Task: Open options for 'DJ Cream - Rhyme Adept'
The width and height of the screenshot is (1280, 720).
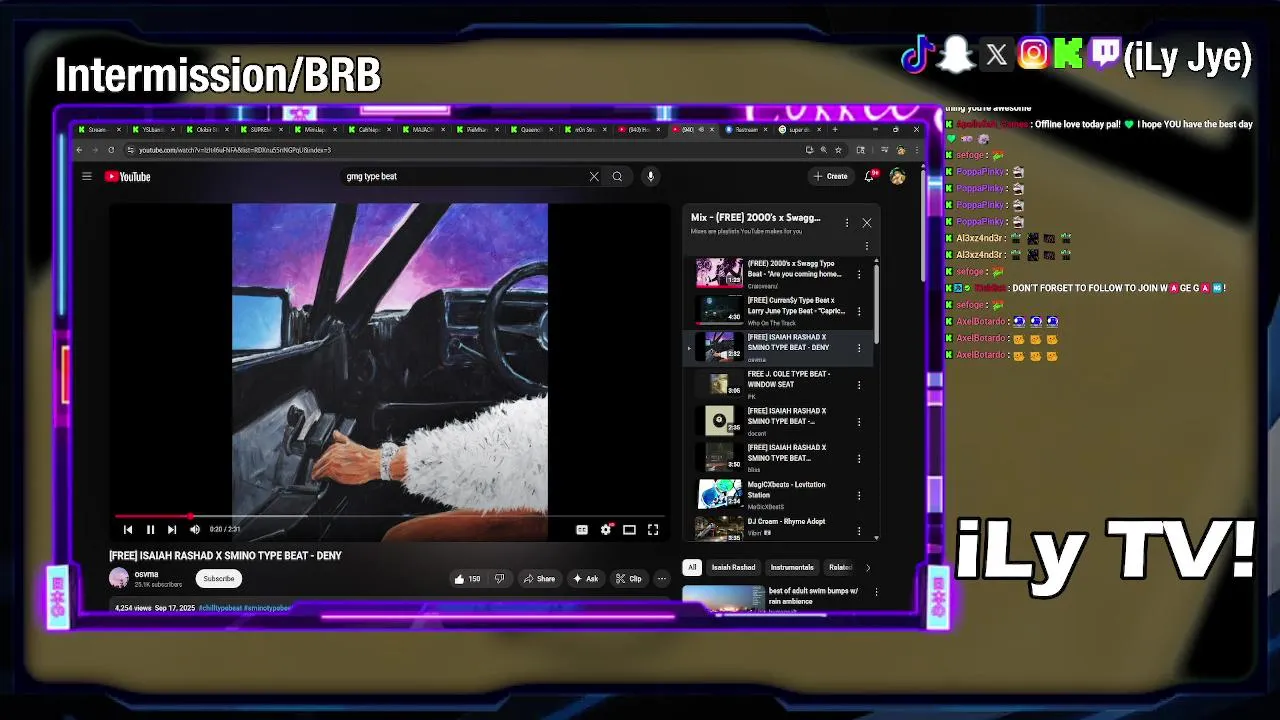Action: click(x=858, y=532)
